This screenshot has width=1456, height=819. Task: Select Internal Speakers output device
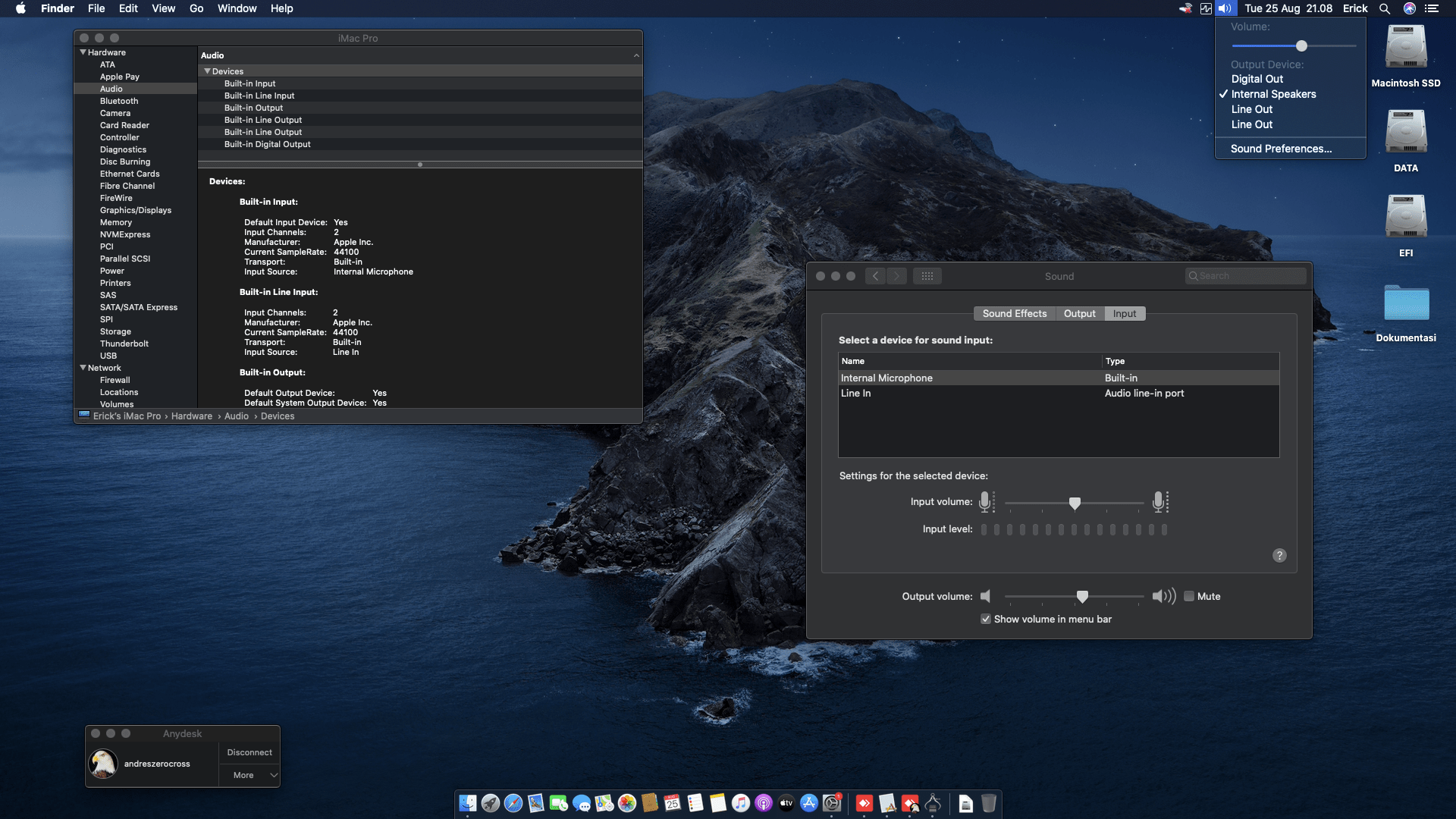[1273, 94]
